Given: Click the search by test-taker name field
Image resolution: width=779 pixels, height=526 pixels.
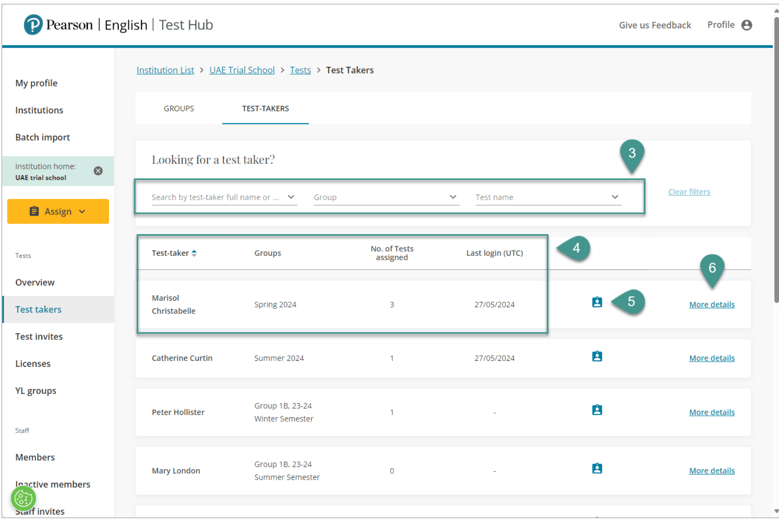Looking at the screenshot, I should click(x=215, y=197).
